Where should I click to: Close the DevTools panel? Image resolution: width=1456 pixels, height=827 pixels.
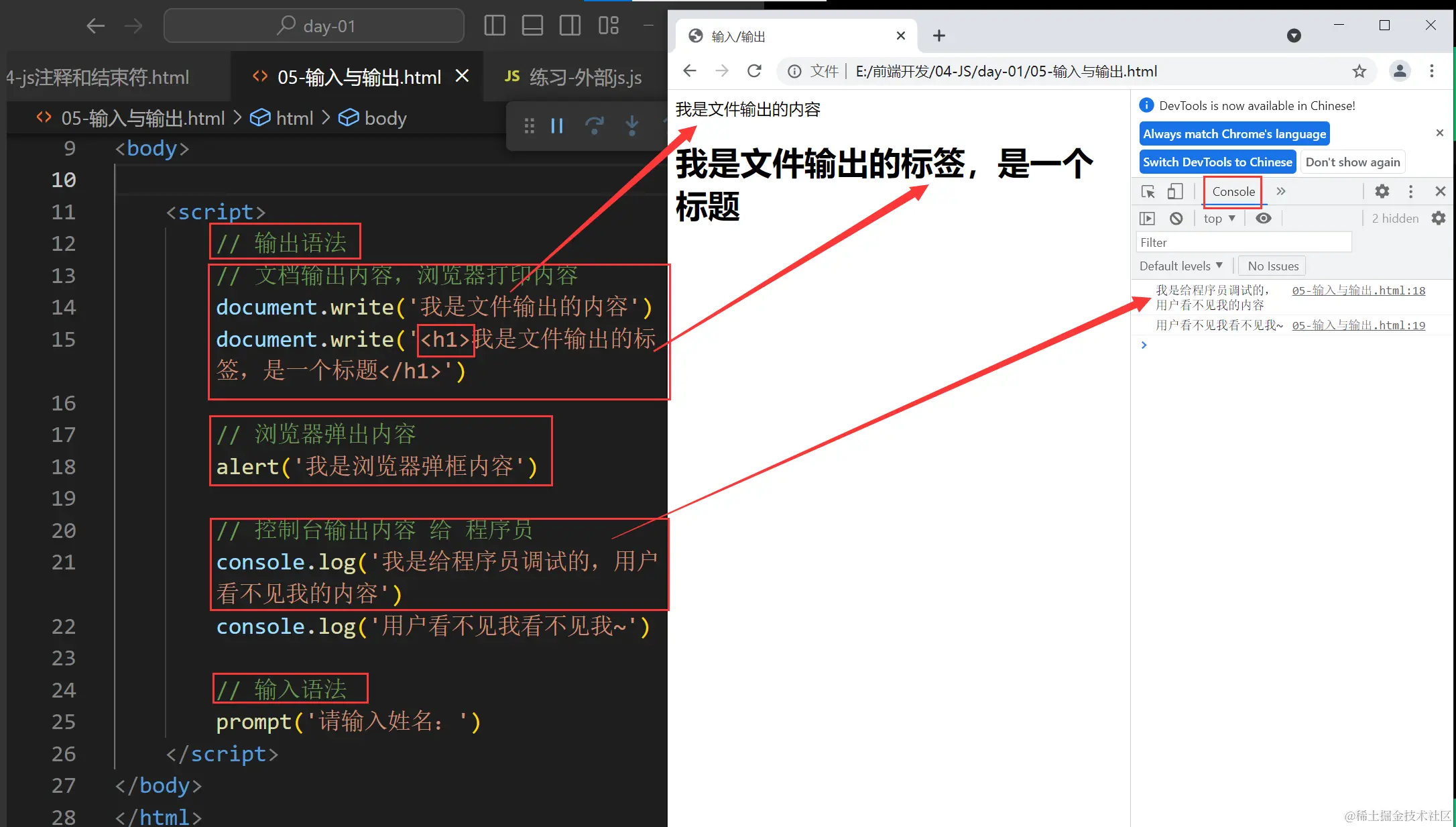(x=1440, y=192)
